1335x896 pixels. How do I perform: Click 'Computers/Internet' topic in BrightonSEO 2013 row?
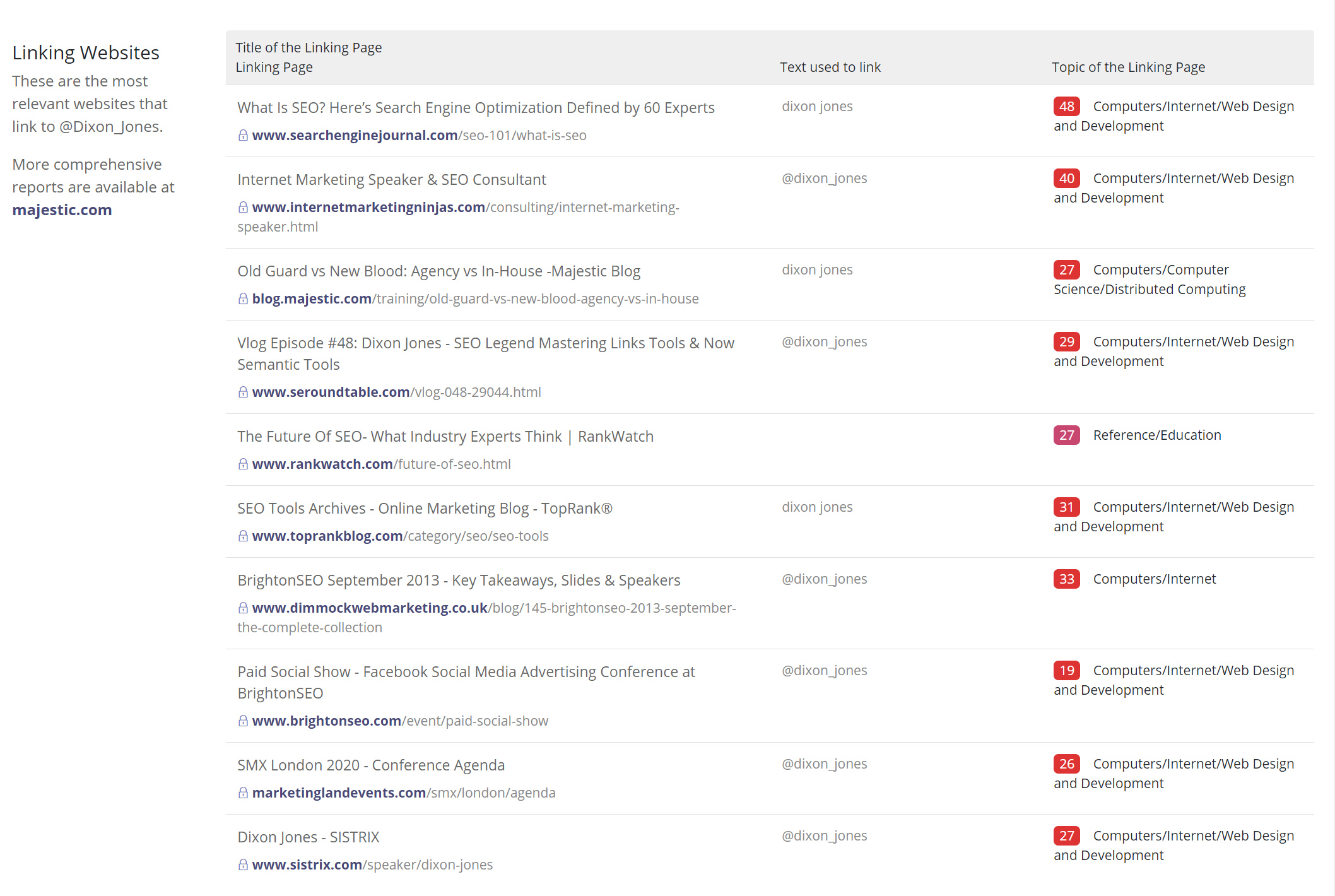point(1155,579)
